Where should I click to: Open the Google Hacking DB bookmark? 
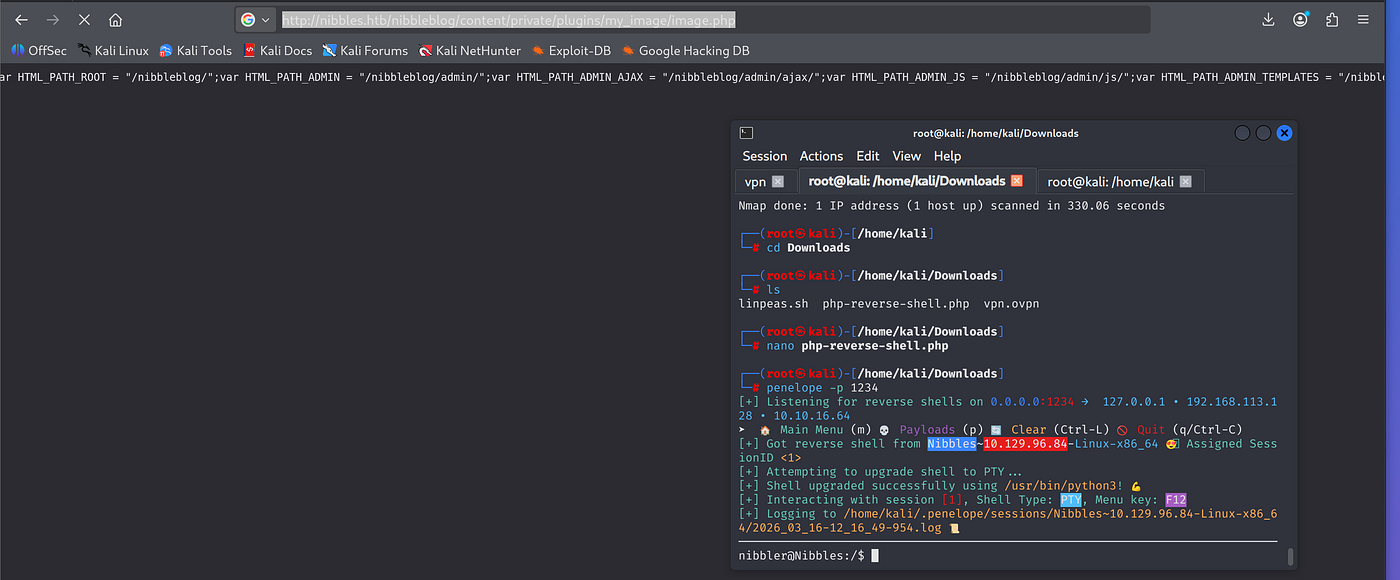coord(685,50)
